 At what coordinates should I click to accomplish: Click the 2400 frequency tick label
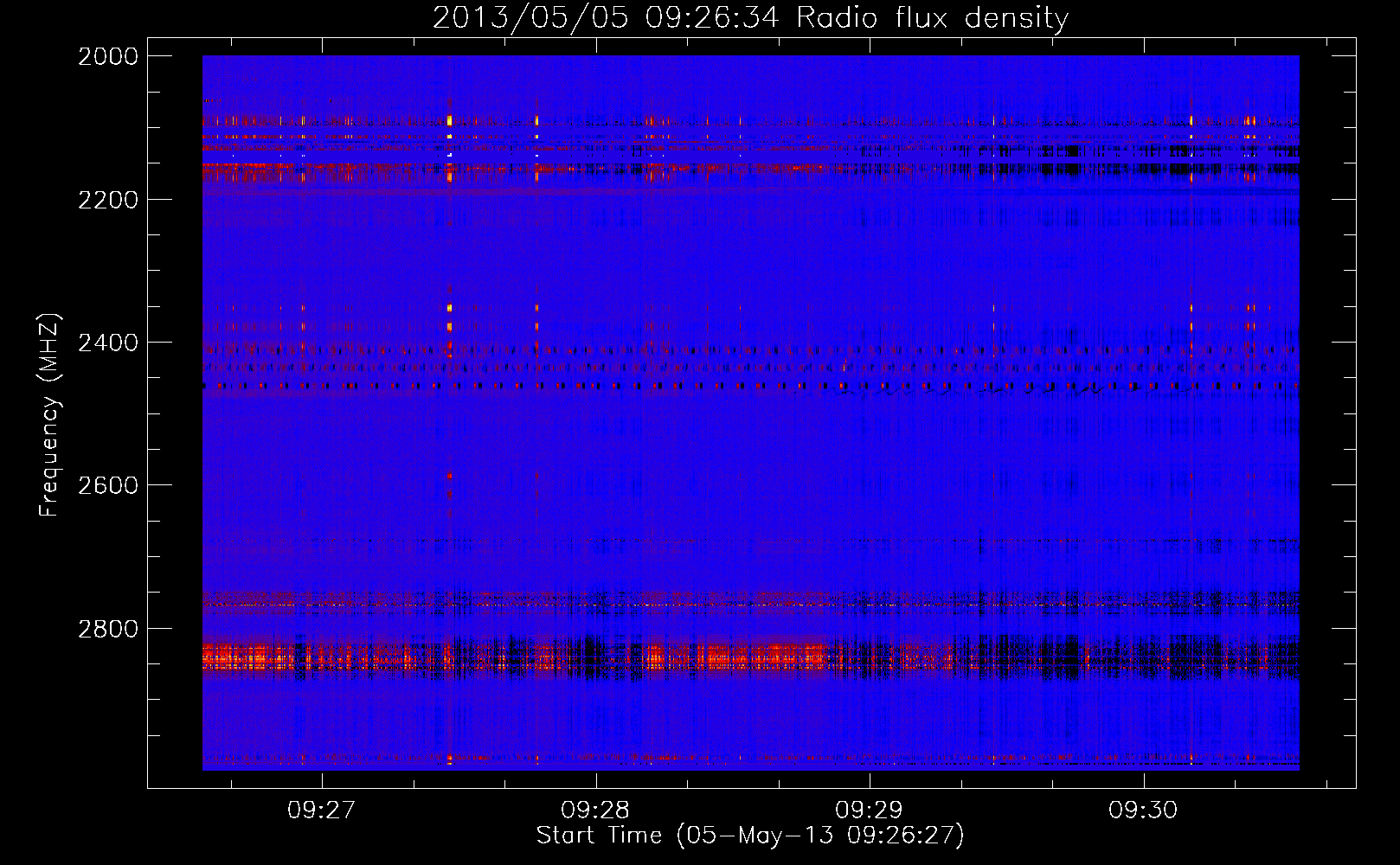108,343
